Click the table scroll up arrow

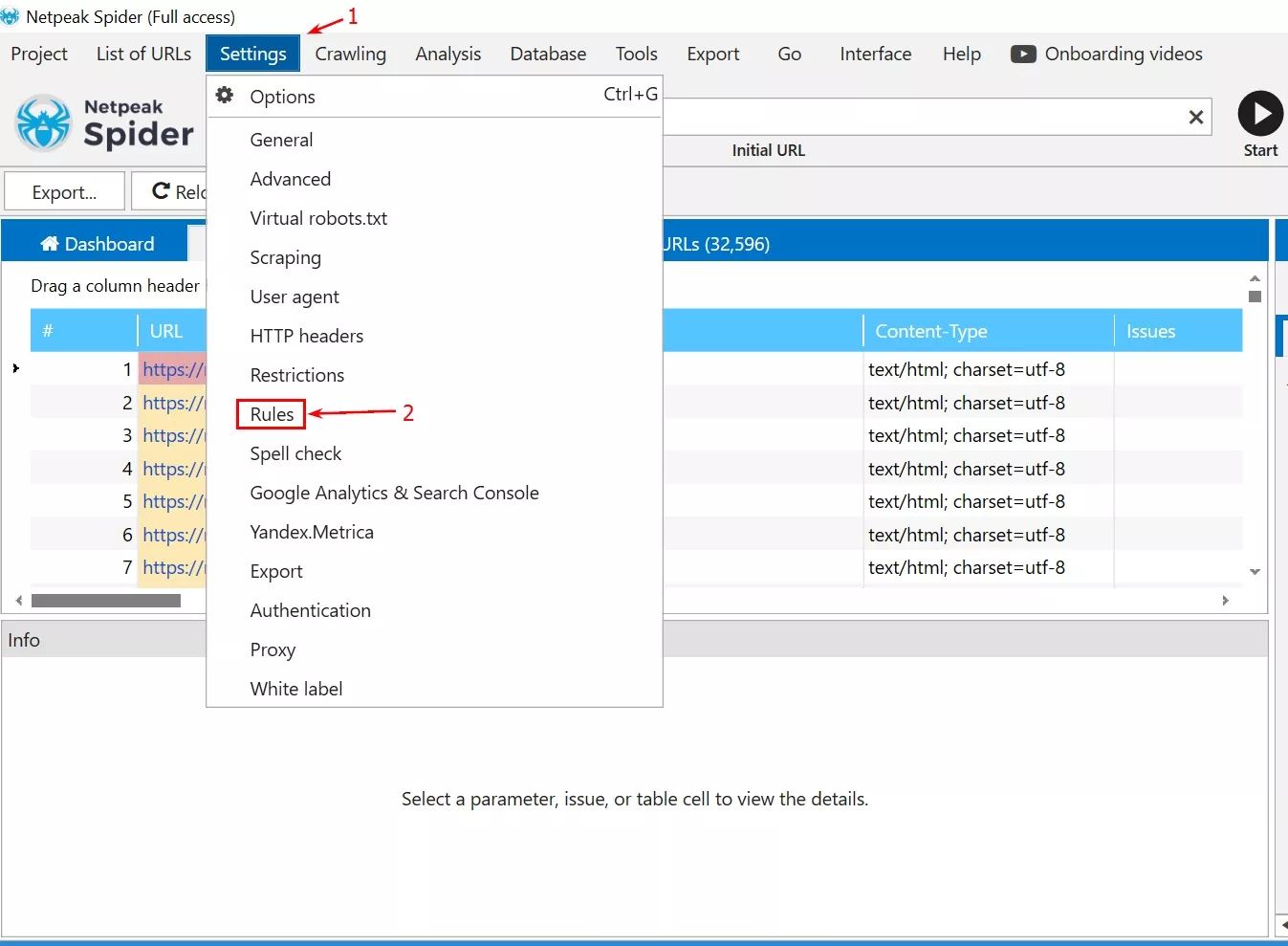pos(1255,278)
